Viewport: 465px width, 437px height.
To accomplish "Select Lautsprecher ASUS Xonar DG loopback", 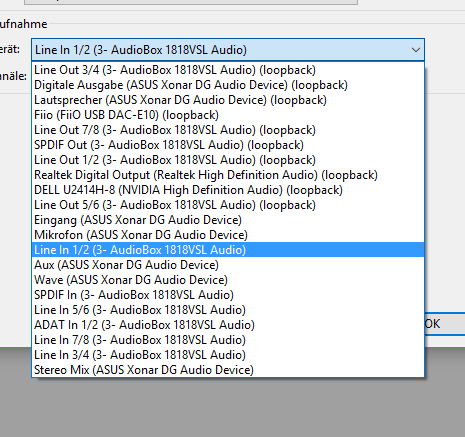I will (x=228, y=100).
